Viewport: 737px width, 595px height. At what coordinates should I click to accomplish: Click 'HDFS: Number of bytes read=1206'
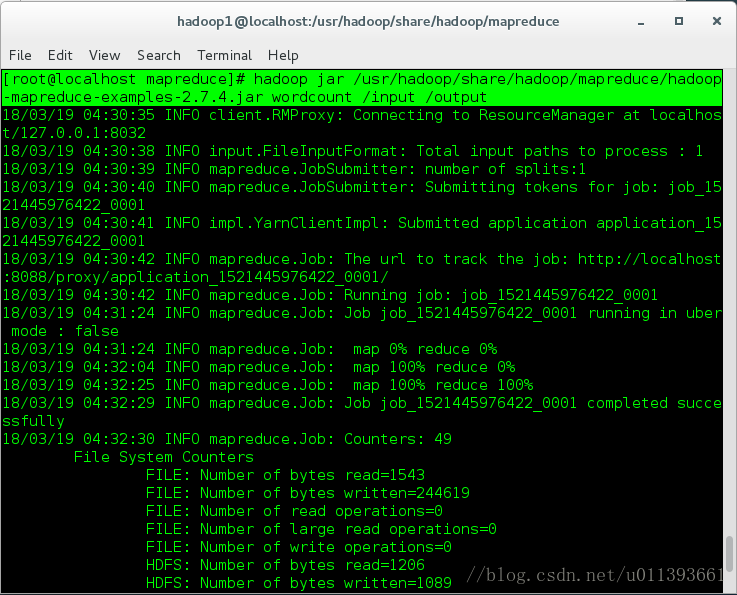tap(285, 565)
